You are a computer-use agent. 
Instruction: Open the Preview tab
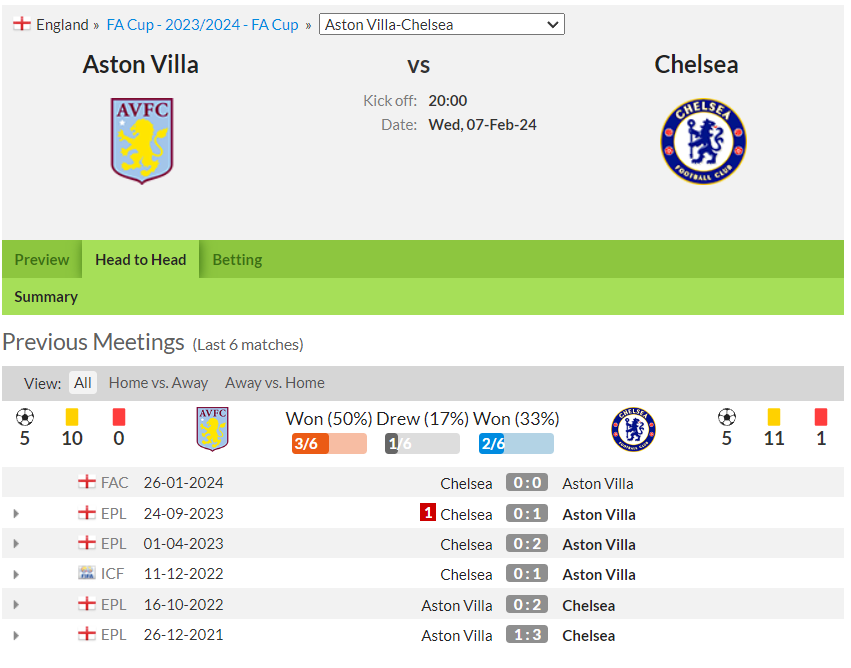pyautogui.click(x=42, y=259)
